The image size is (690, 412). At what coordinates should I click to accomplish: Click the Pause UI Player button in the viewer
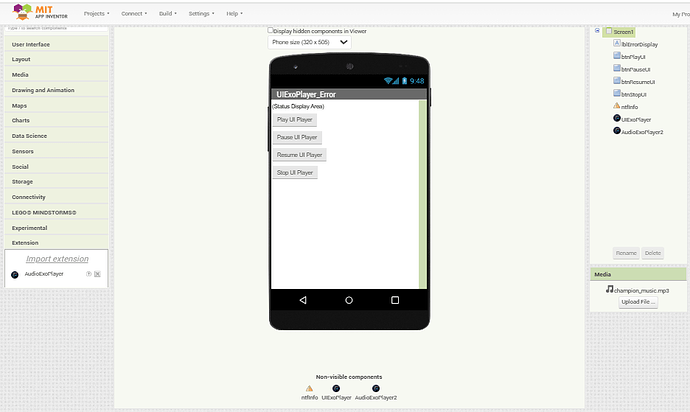click(297, 137)
